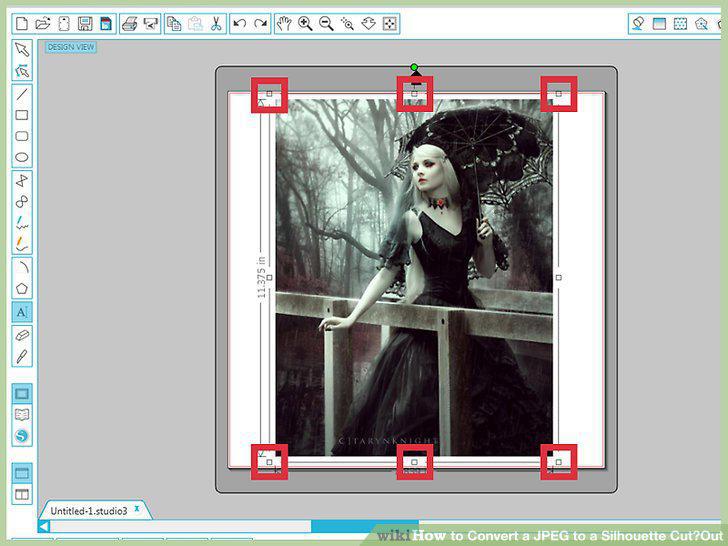Pick the Line drawing tool
Viewport: 728px width, 546px height.
22,94
